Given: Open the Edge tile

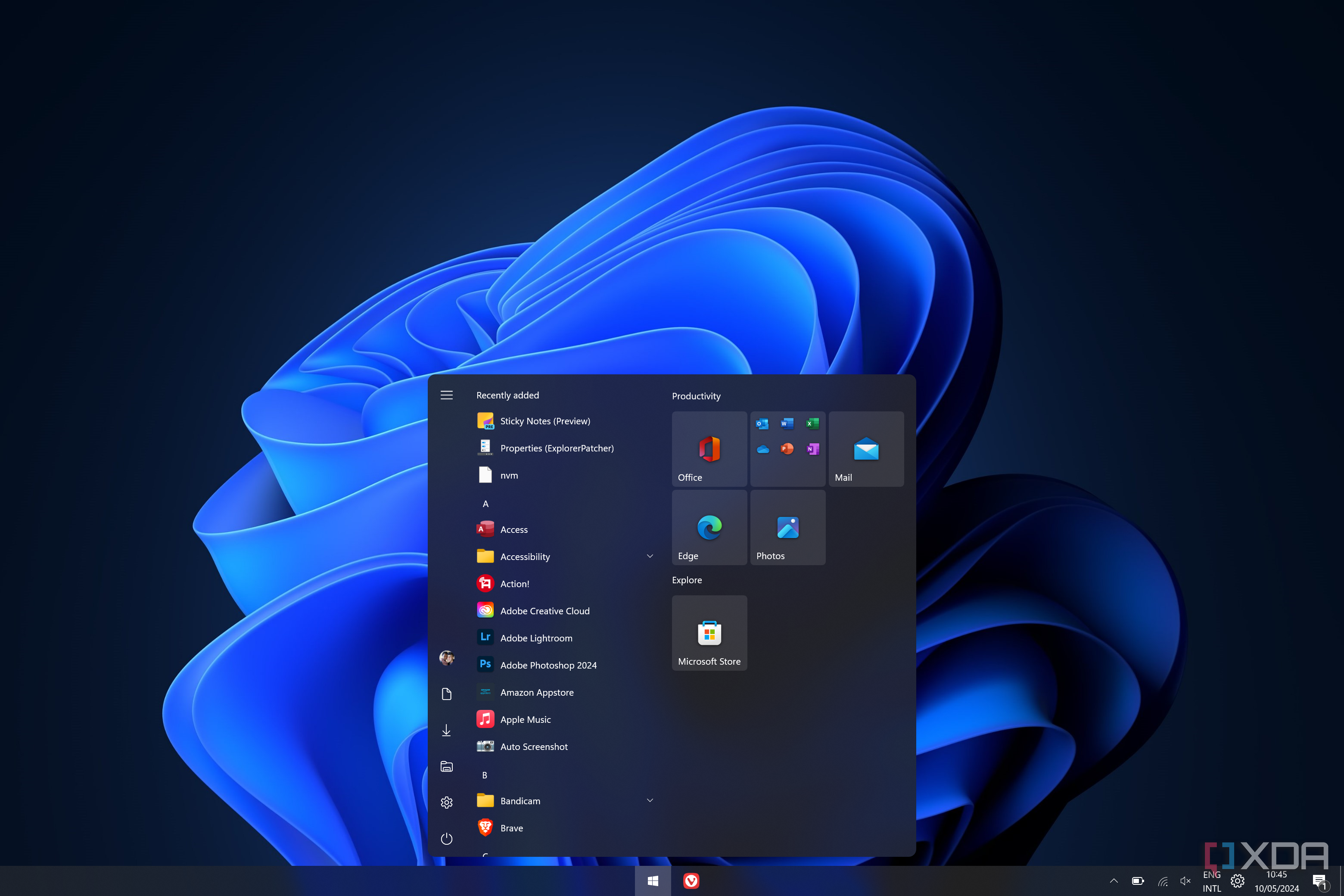Looking at the screenshot, I should pos(709,527).
